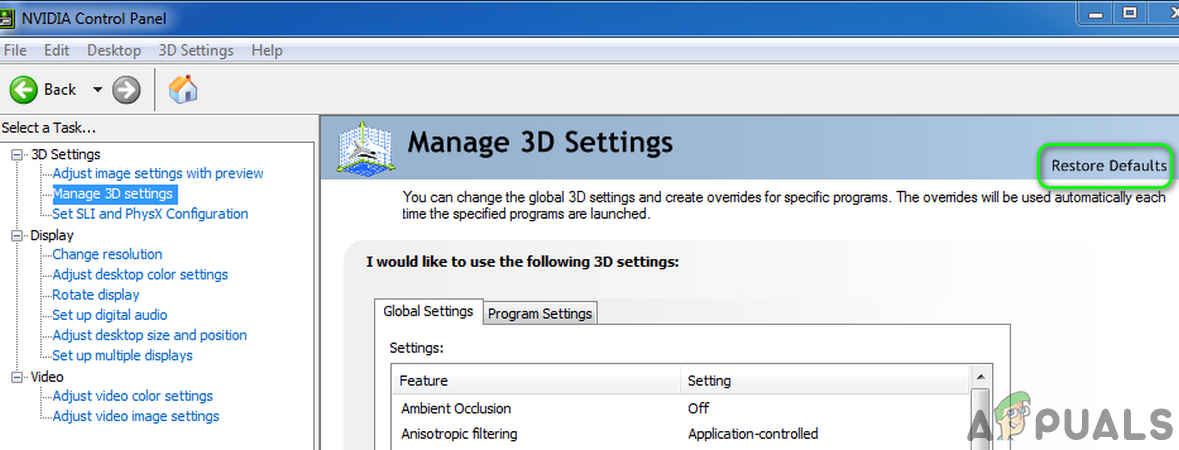Open the Change resolution task
The image size is (1179, 450).
[107, 255]
